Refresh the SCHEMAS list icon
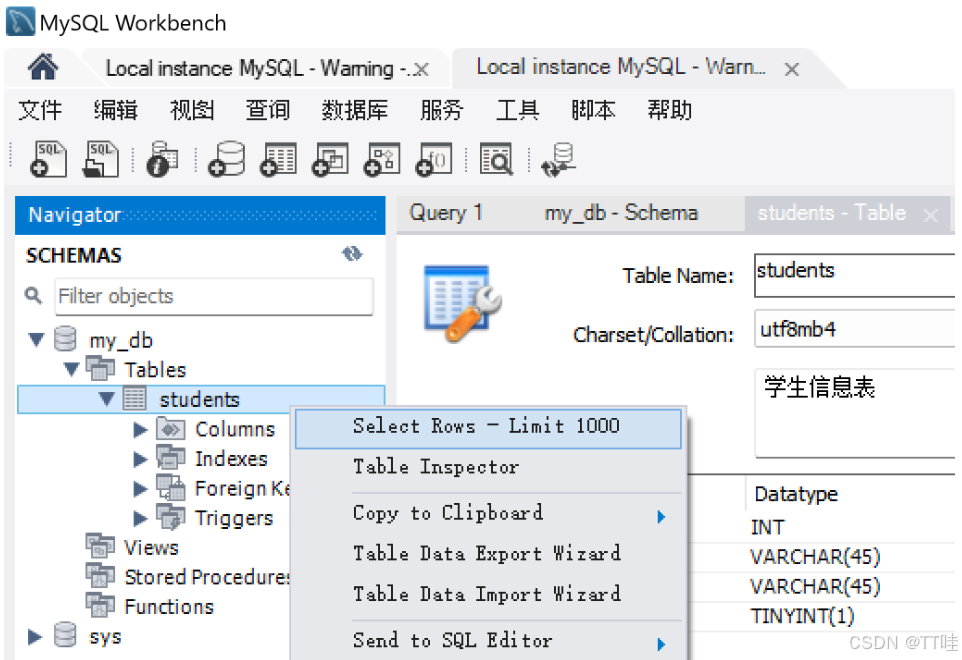 352,253
